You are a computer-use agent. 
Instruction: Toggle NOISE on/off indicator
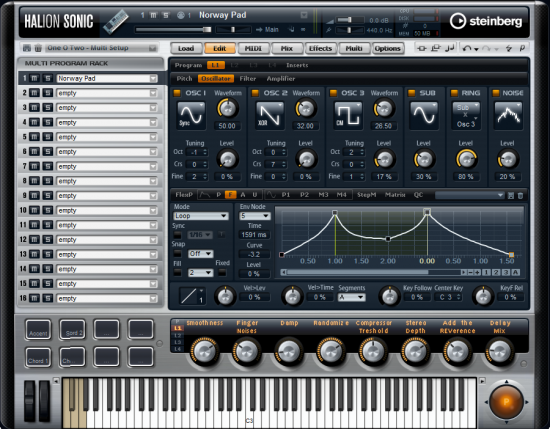click(x=496, y=93)
